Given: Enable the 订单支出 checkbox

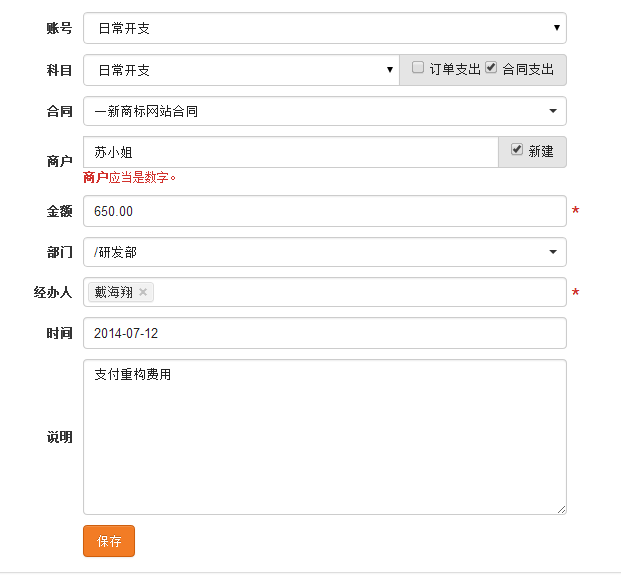Looking at the screenshot, I should coord(418,68).
